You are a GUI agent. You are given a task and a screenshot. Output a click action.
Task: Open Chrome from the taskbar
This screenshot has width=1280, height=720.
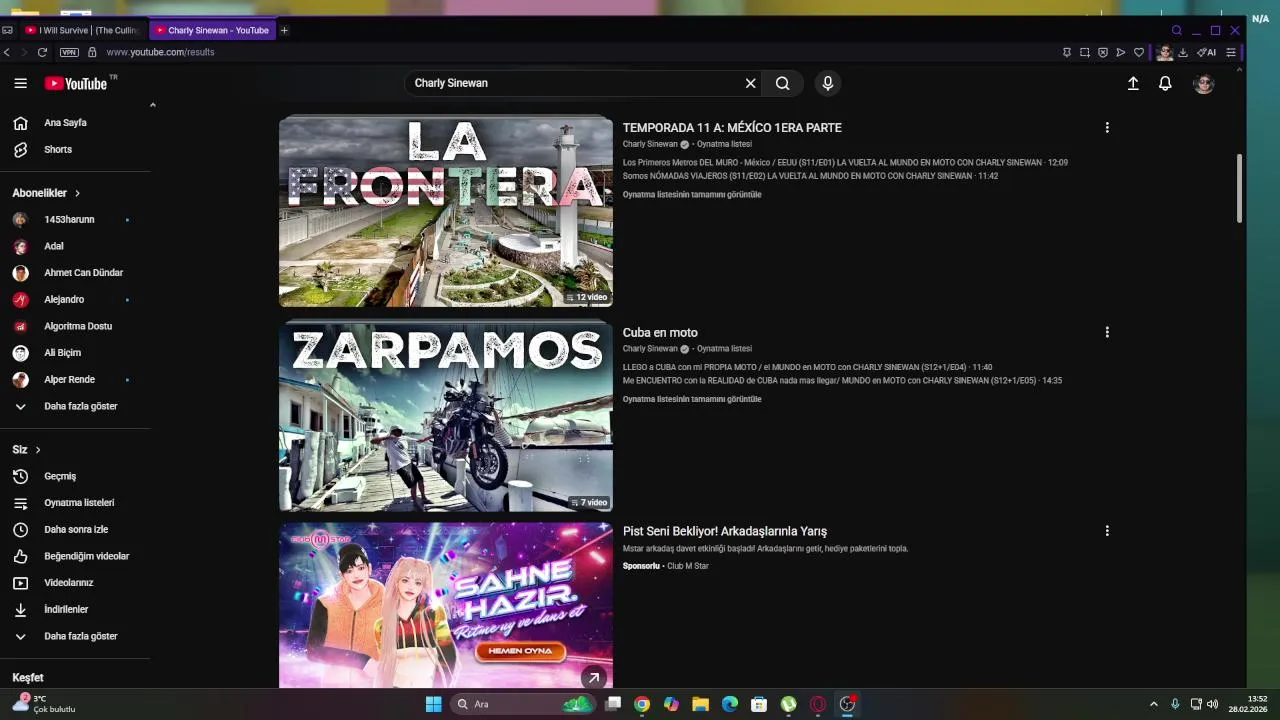point(642,704)
